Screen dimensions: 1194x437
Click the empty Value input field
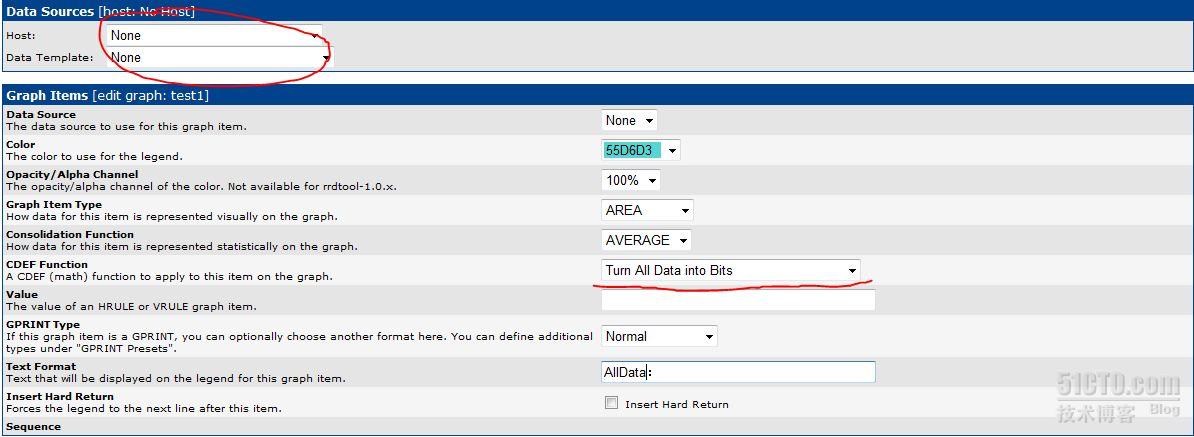739,301
